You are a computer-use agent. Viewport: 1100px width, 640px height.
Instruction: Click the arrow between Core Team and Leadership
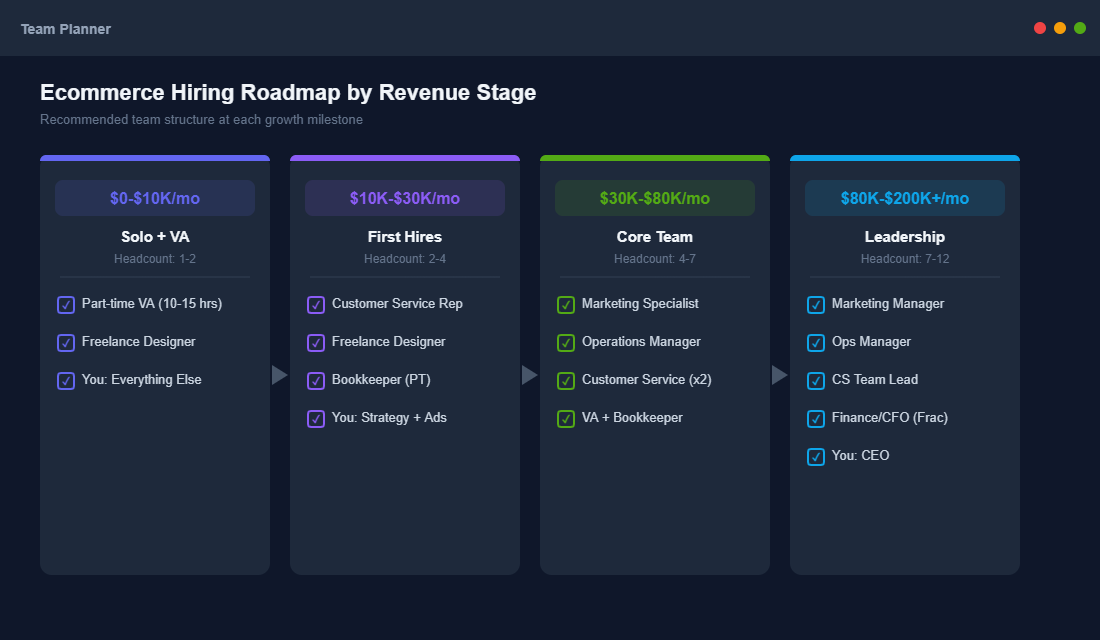pos(780,375)
